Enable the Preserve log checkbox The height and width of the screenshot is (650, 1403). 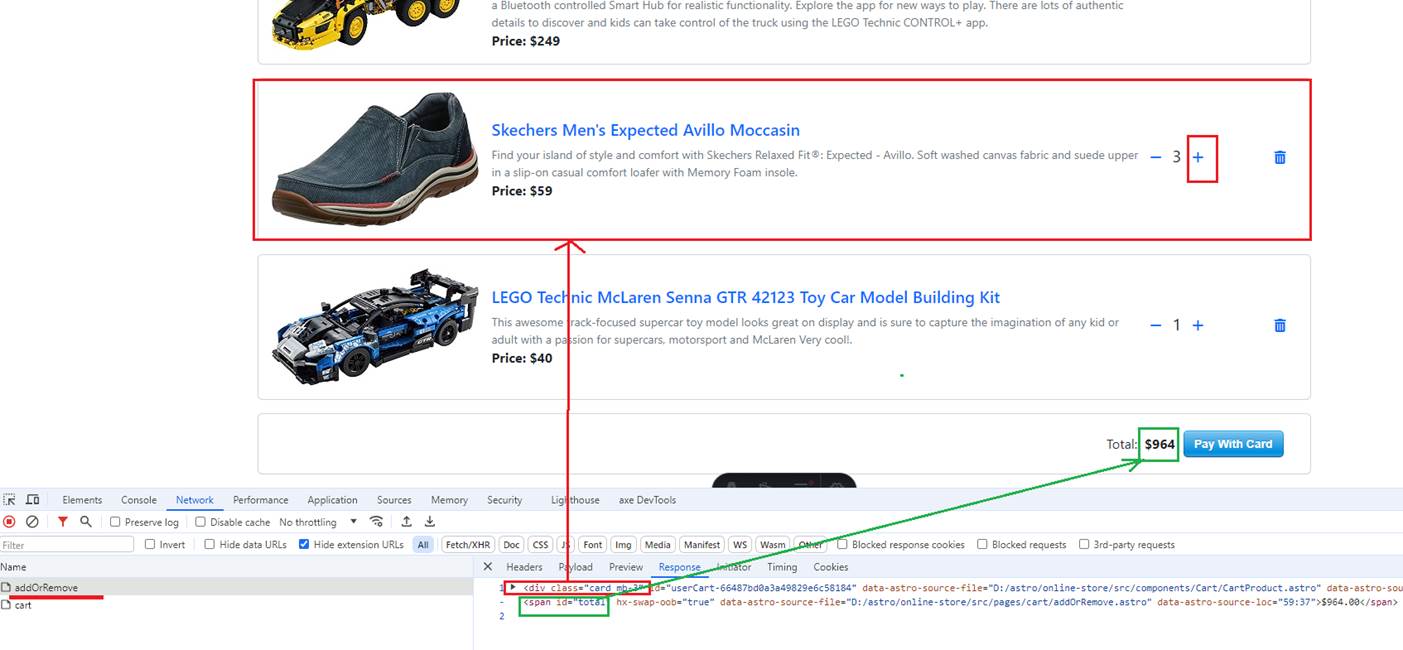pyautogui.click(x=115, y=522)
